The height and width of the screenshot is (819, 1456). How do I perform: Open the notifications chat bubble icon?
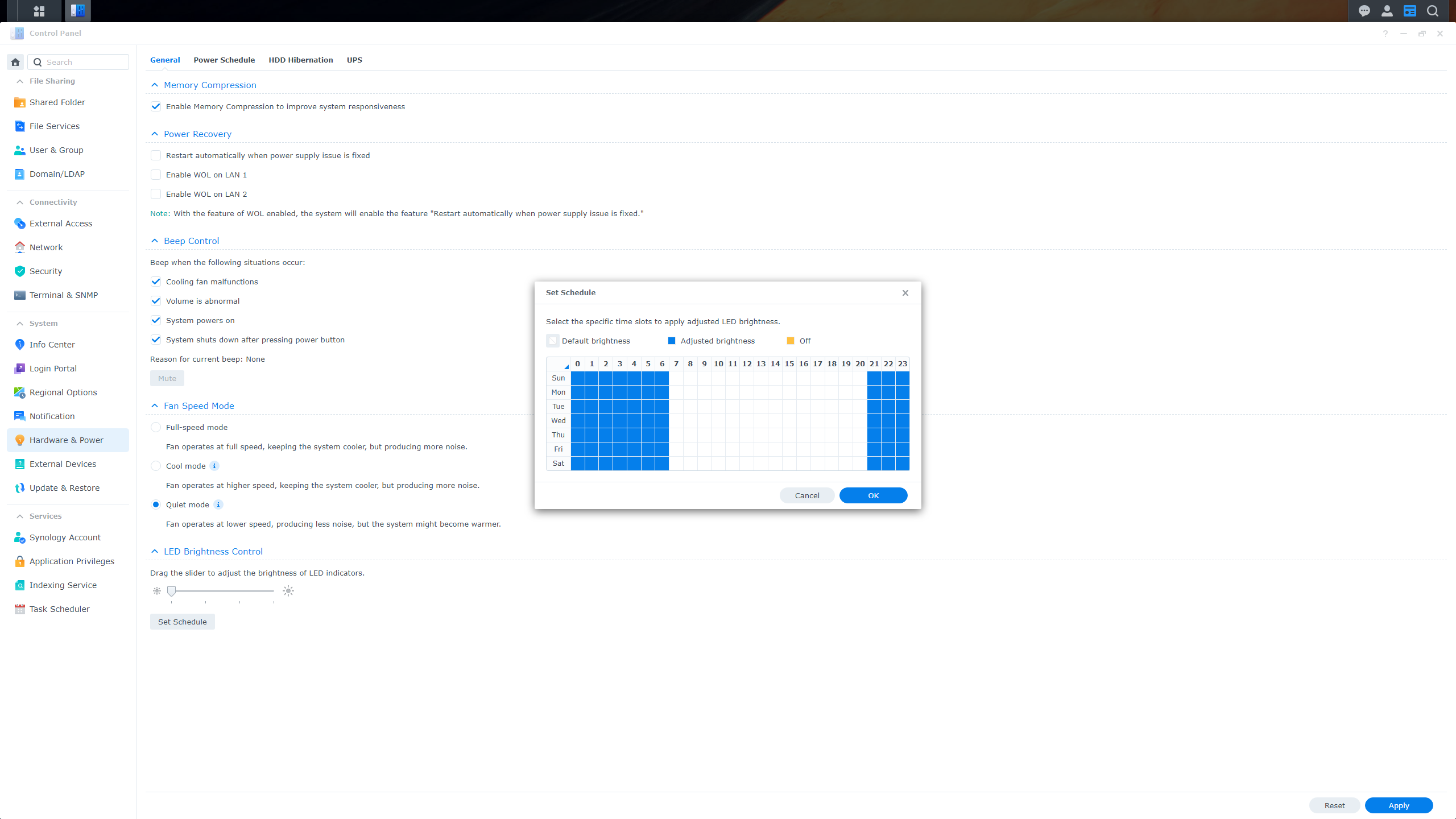click(x=1364, y=11)
